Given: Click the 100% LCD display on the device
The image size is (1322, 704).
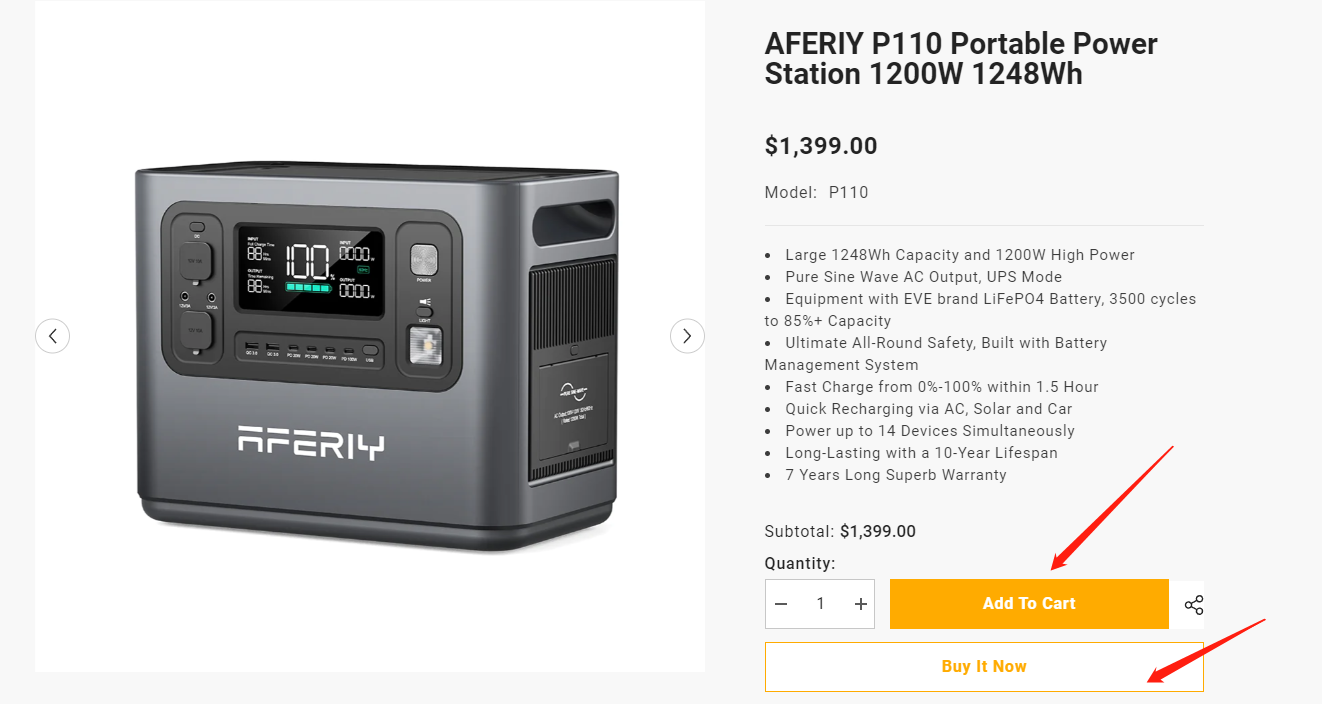Looking at the screenshot, I should coord(309,270).
